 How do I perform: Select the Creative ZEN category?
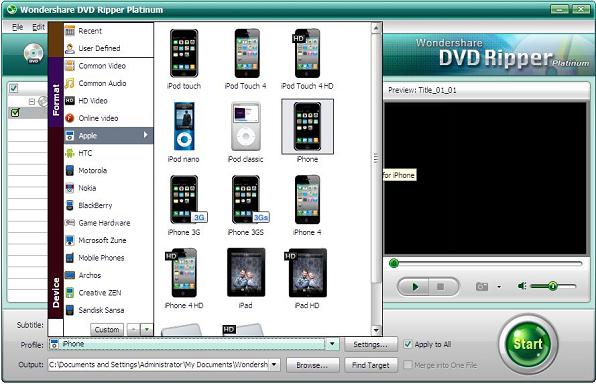point(108,293)
